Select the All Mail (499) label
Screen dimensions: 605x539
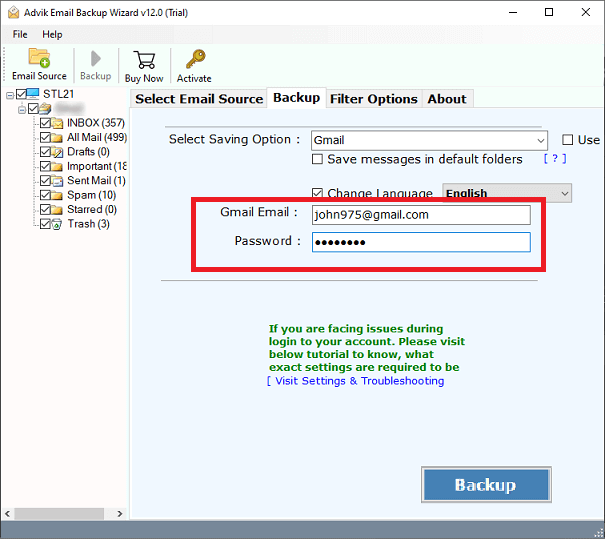(x=97, y=137)
